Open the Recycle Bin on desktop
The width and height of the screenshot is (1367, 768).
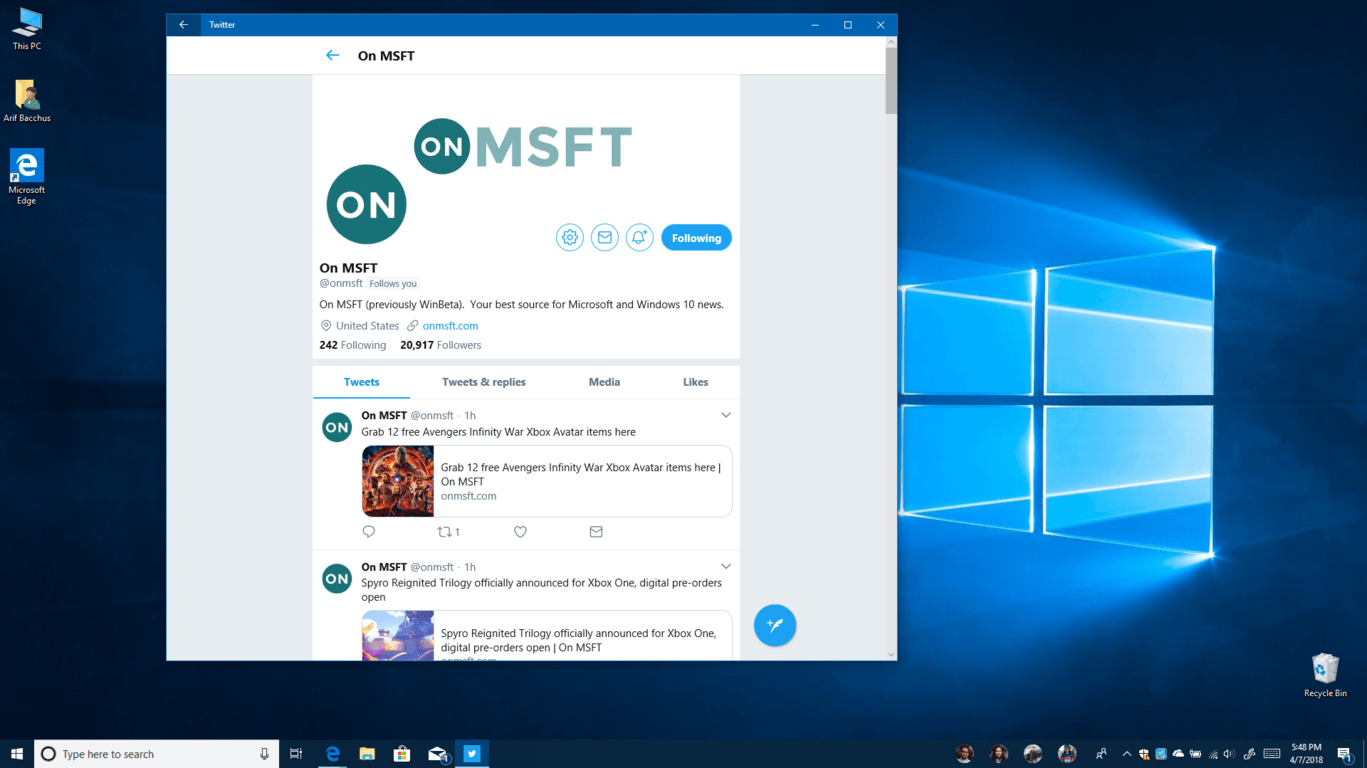pos(1325,675)
